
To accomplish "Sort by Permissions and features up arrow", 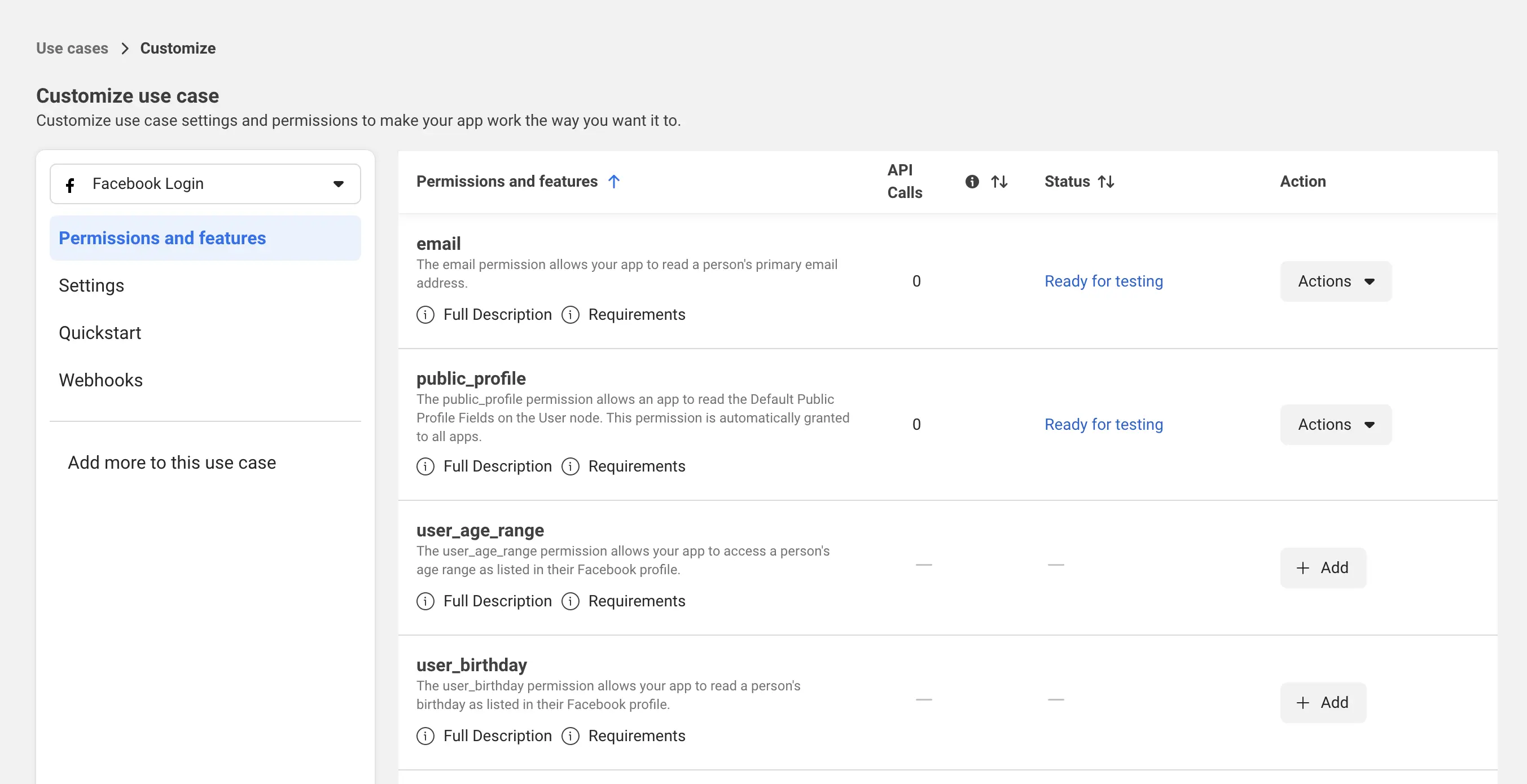I will 614,181.
